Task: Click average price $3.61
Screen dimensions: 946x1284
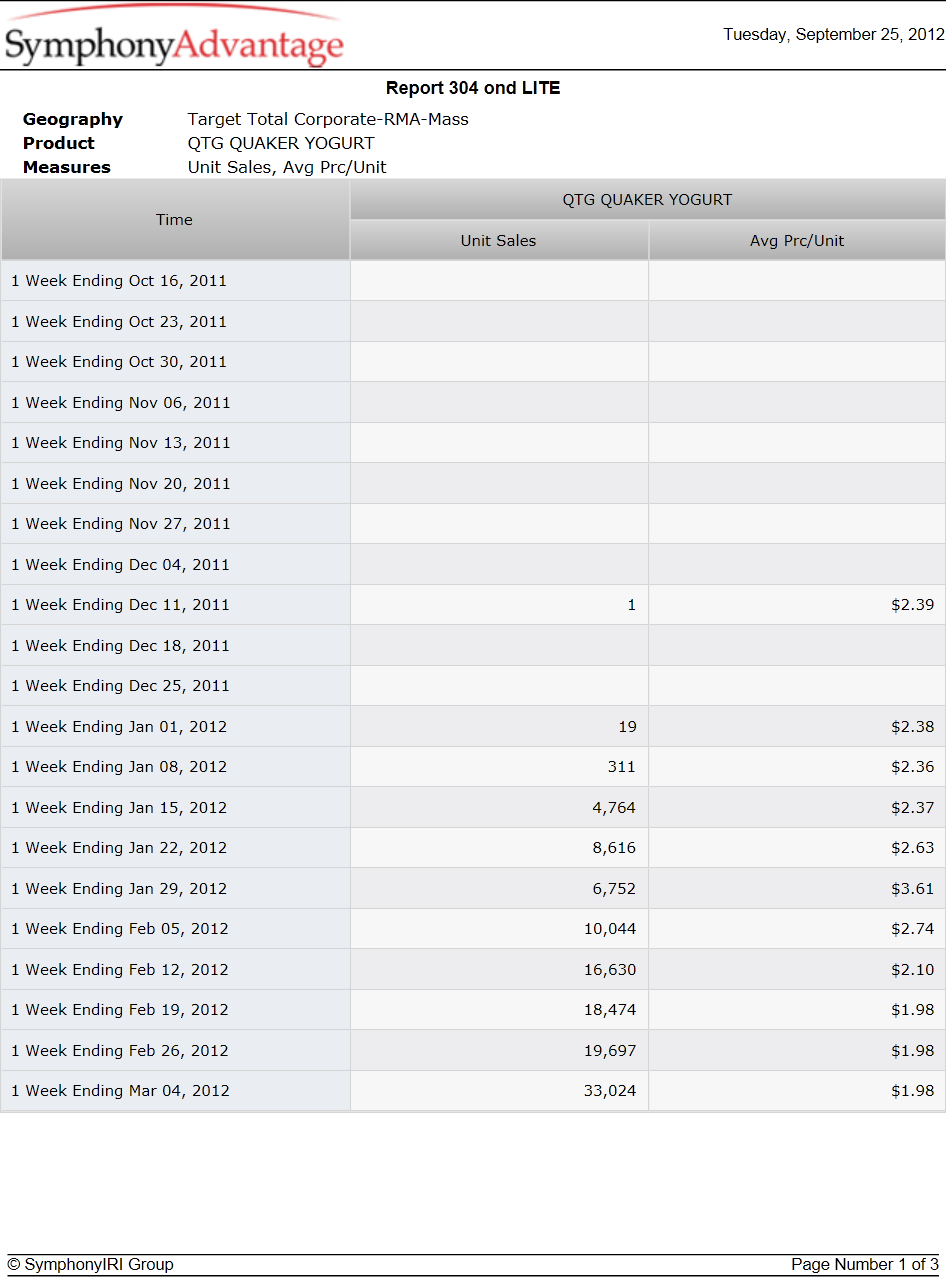Action: point(913,889)
